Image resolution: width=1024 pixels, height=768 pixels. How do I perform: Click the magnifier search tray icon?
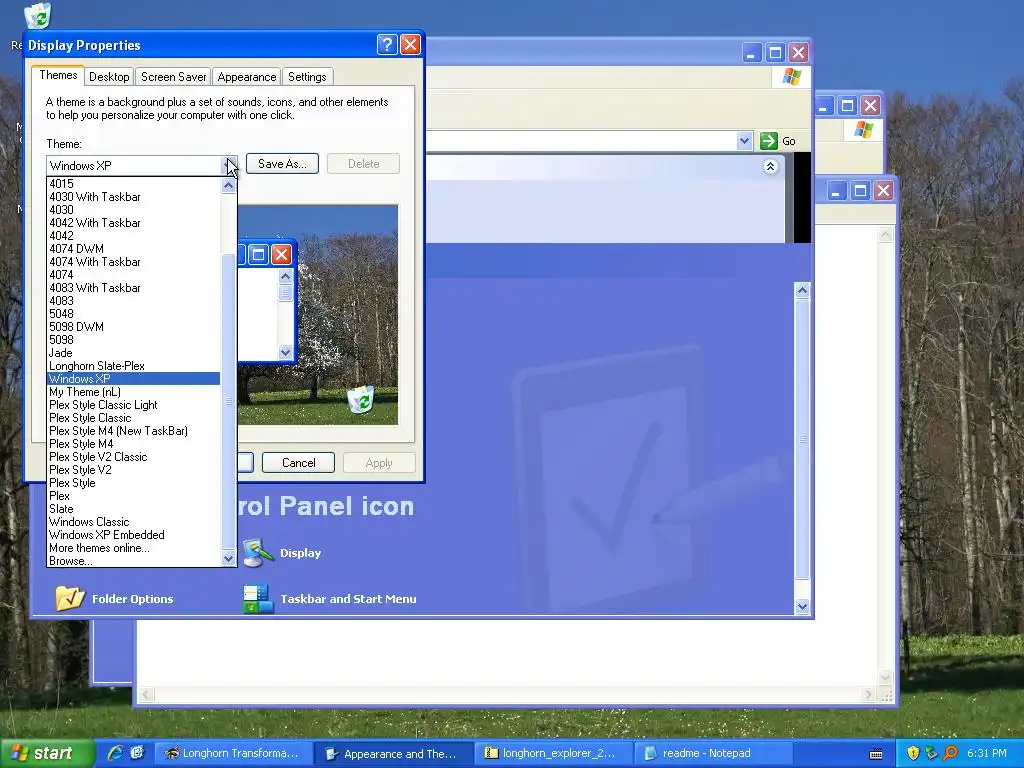pyautogui.click(x=950, y=753)
